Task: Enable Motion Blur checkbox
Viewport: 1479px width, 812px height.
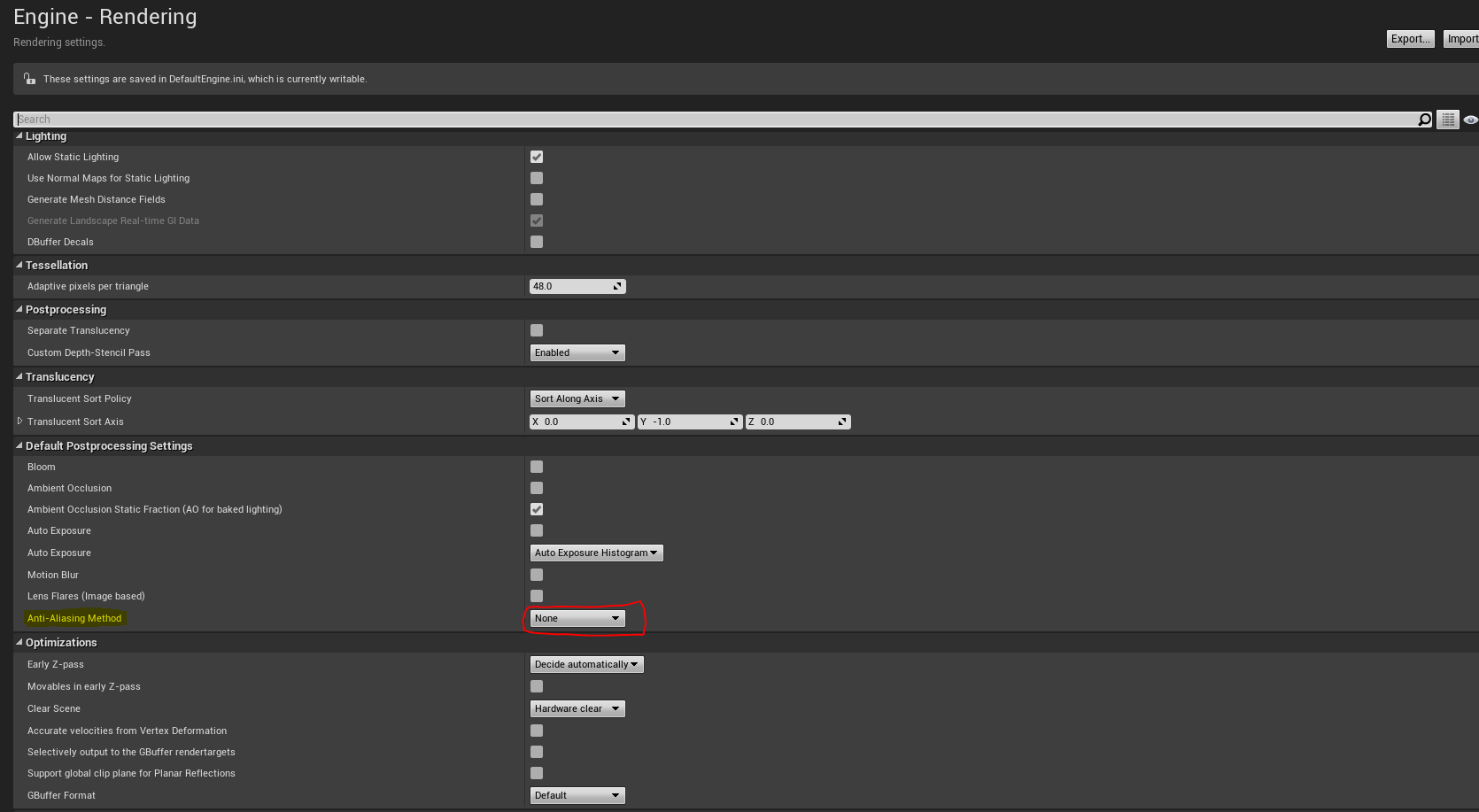Action: tap(537, 575)
